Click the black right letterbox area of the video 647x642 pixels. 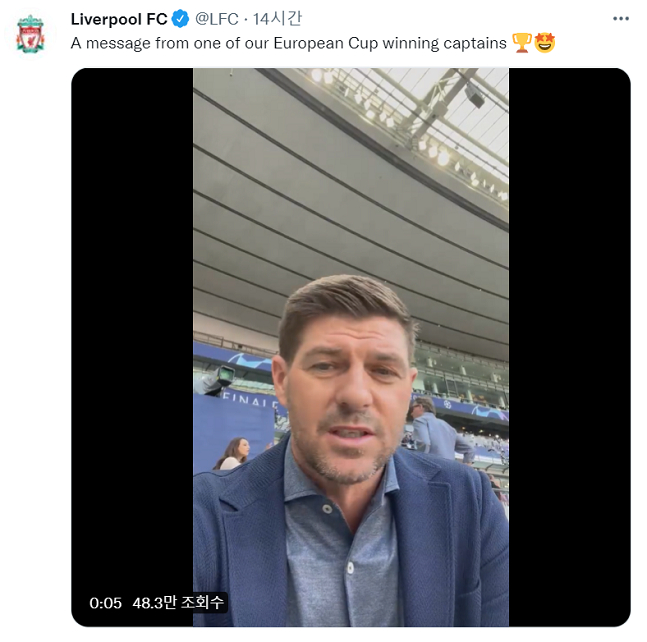tap(569, 347)
